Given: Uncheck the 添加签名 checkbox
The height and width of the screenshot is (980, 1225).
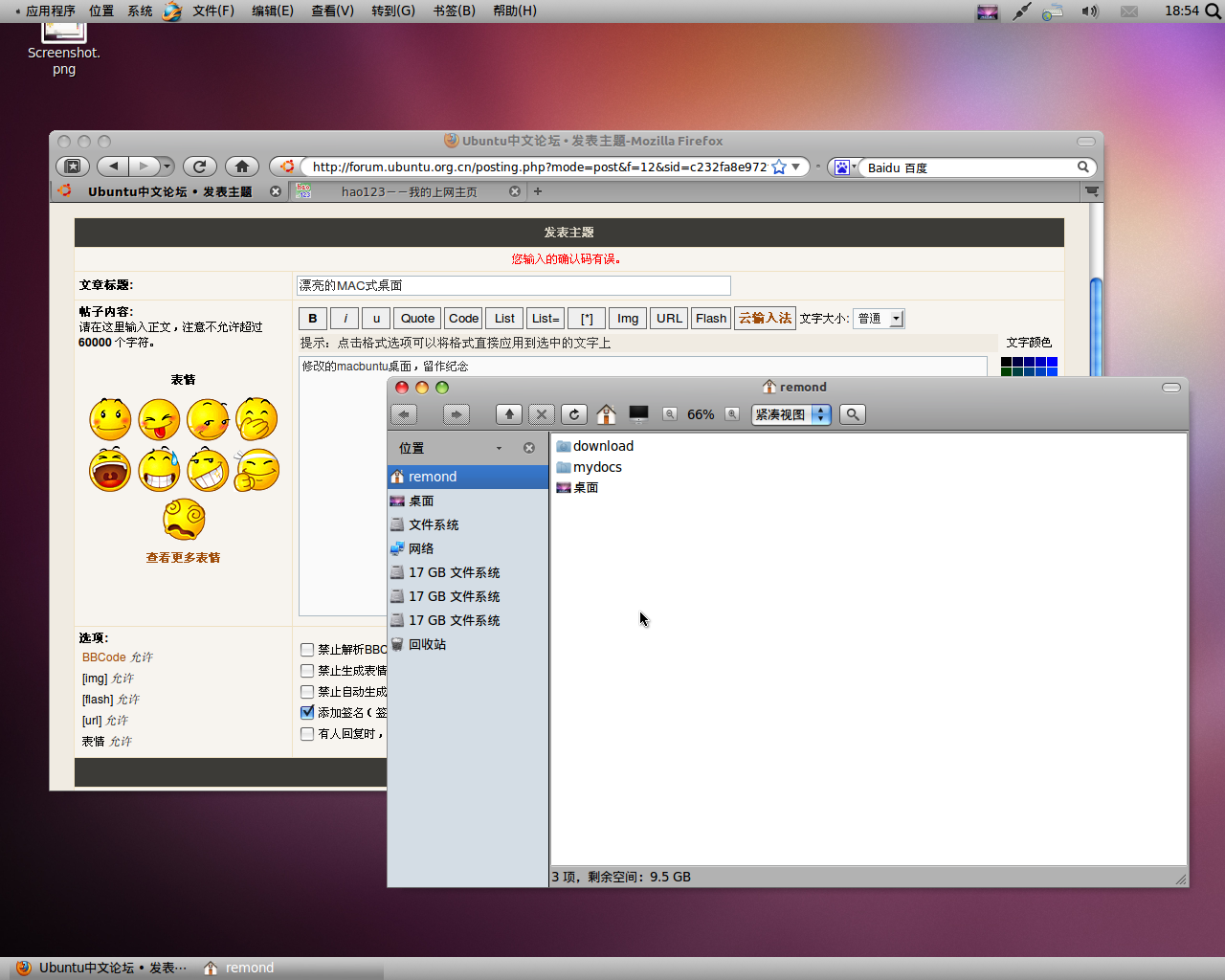Looking at the screenshot, I should [307, 713].
